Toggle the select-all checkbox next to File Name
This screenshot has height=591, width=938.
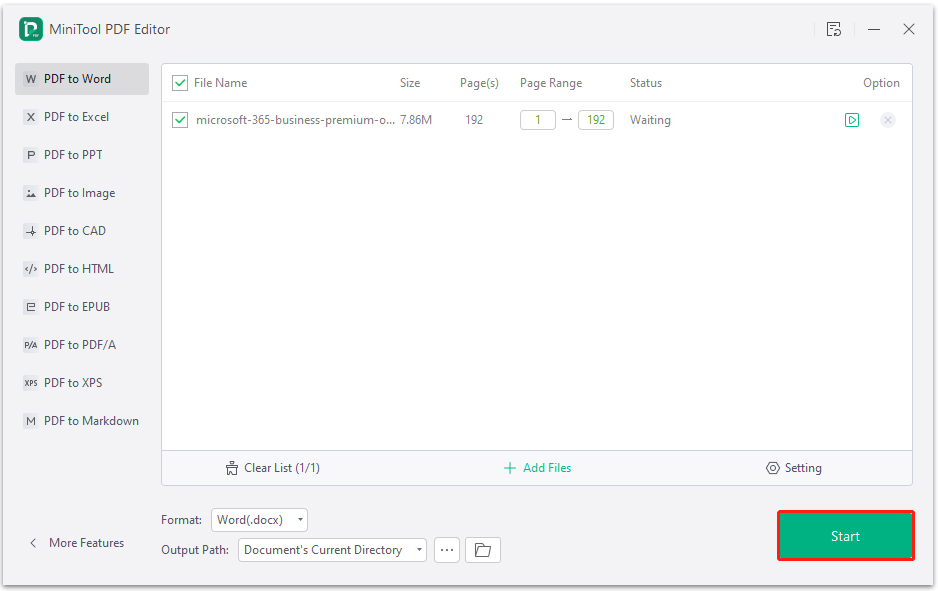[180, 83]
